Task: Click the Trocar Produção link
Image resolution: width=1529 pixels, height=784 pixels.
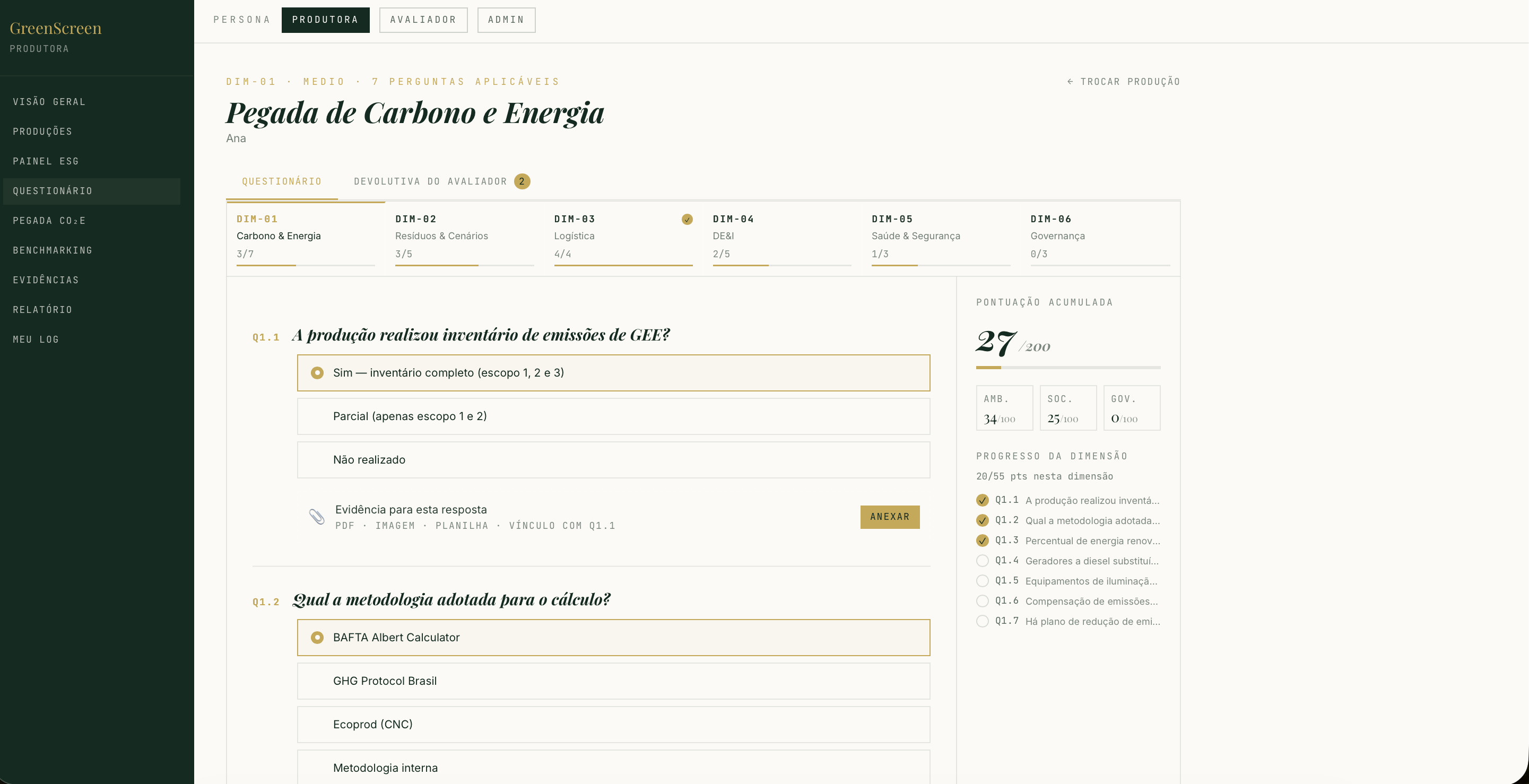Action: point(1124,82)
